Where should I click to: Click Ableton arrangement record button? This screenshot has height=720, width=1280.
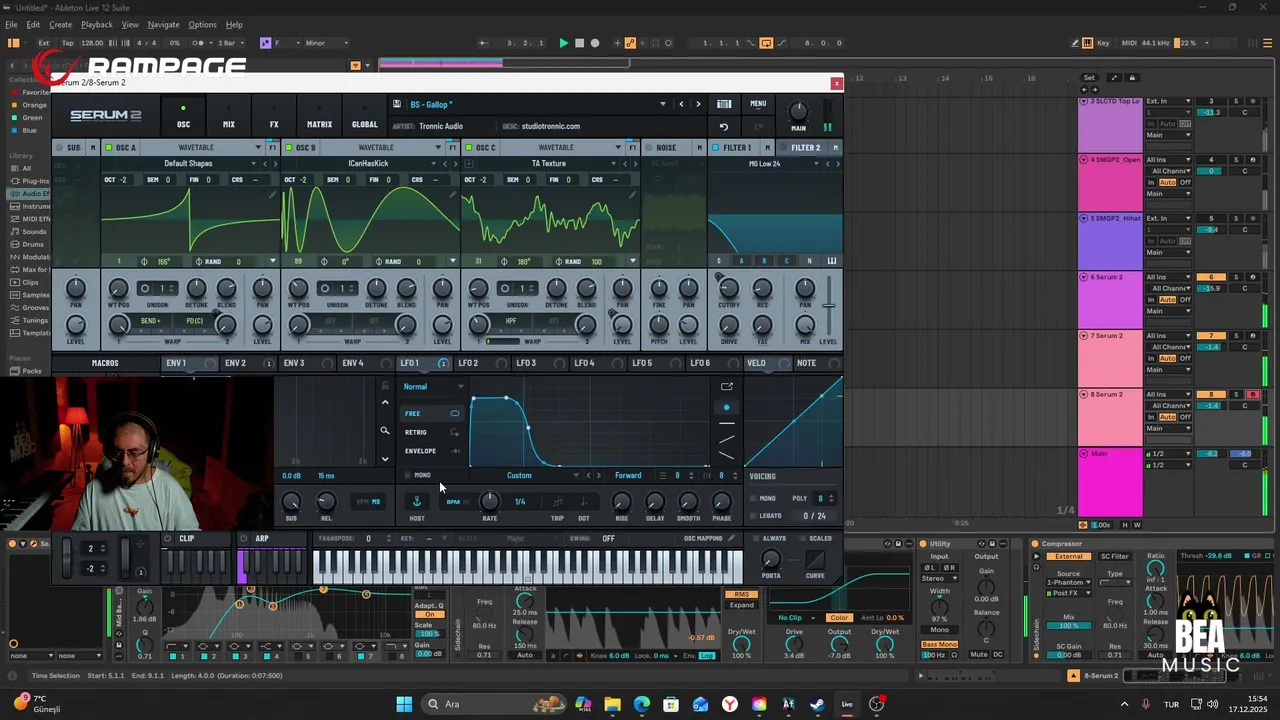[x=595, y=43]
